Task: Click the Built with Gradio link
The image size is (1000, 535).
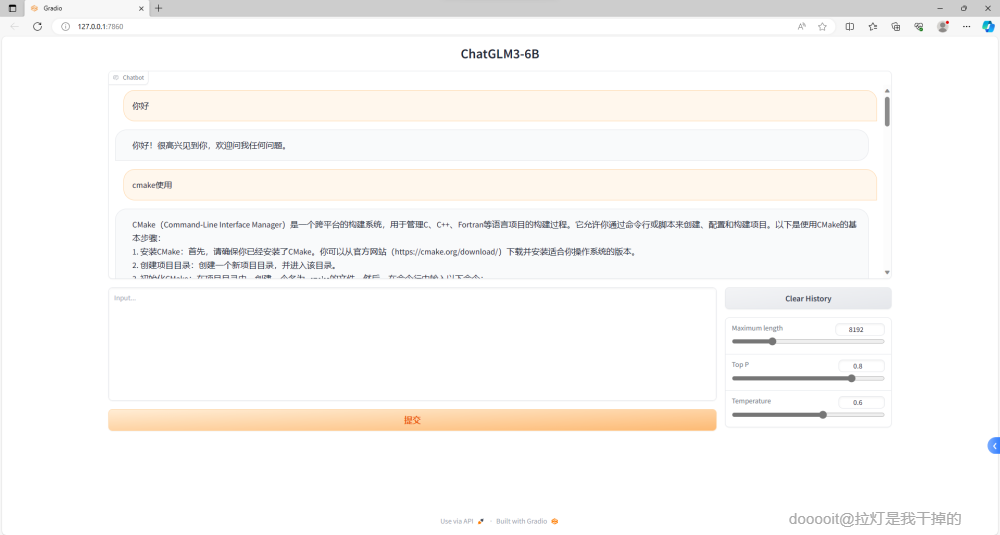Action: (x=527, y=521)
